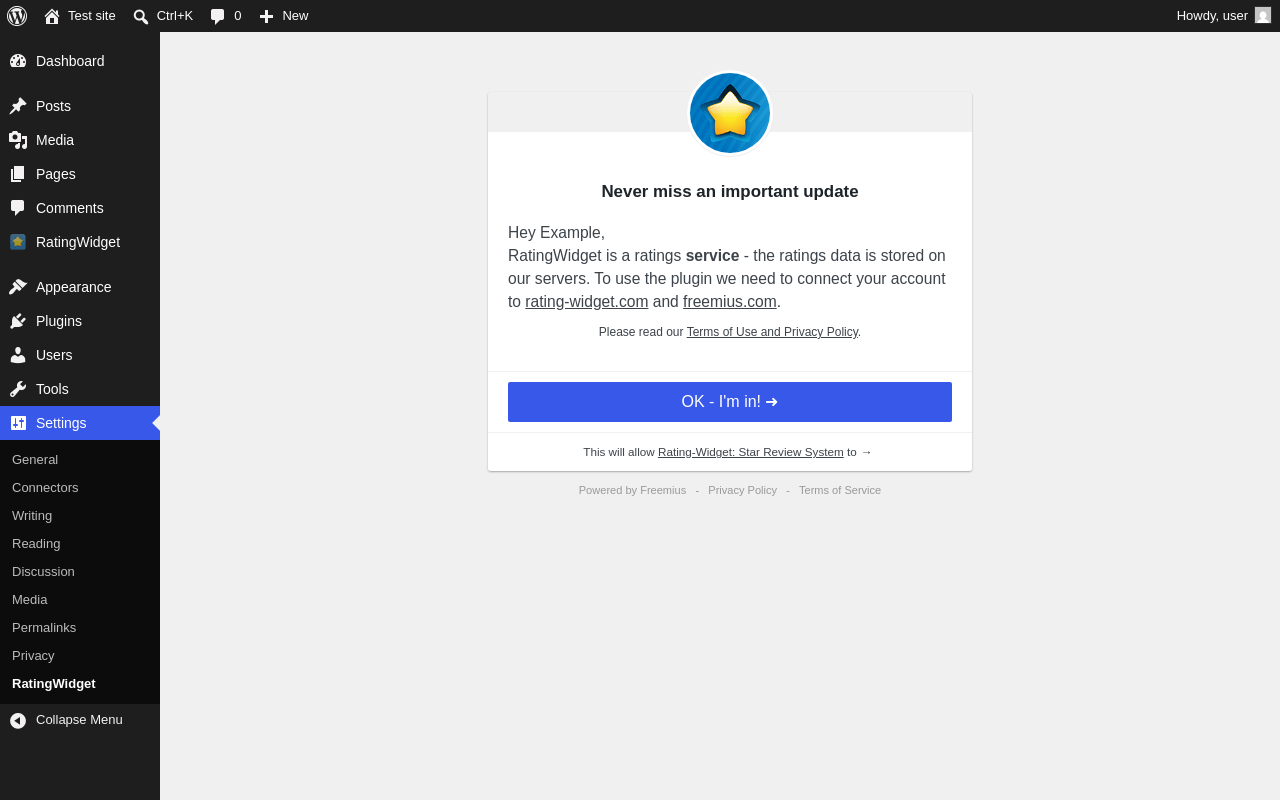This screenshot has height=800, width=1280.
Task: Click the WordPress logo icon
Action: 17,16
